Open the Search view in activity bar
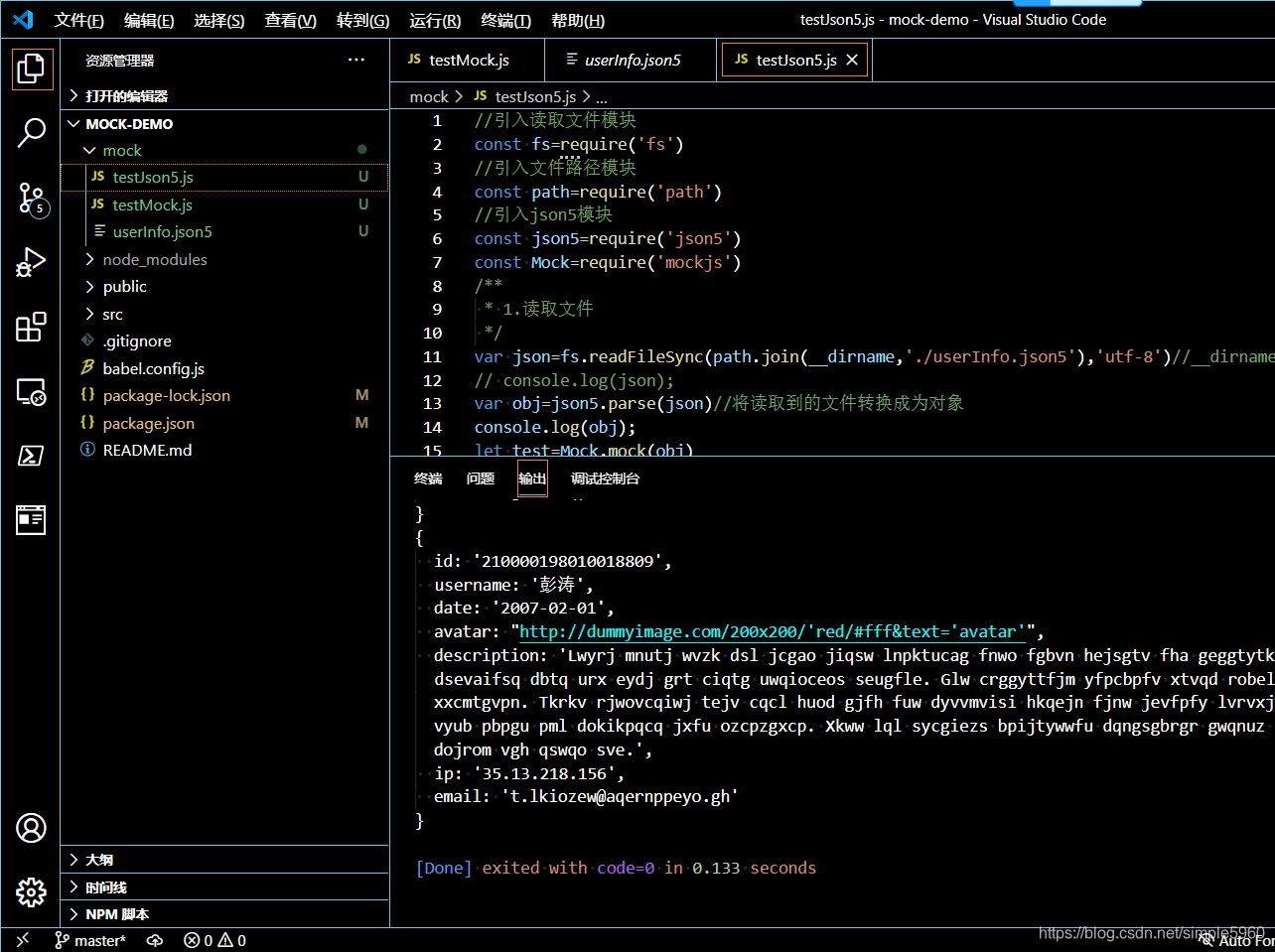This screenshot has width=1275, height=952. 31,132
